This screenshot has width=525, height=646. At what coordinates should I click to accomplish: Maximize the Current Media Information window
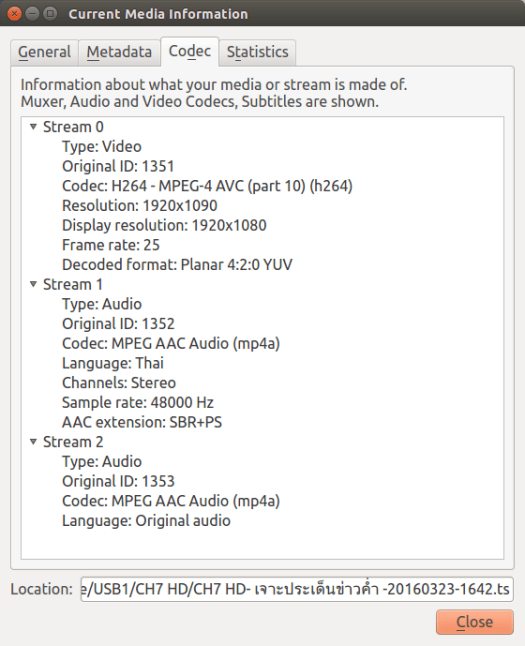click(x=50, y=14)
